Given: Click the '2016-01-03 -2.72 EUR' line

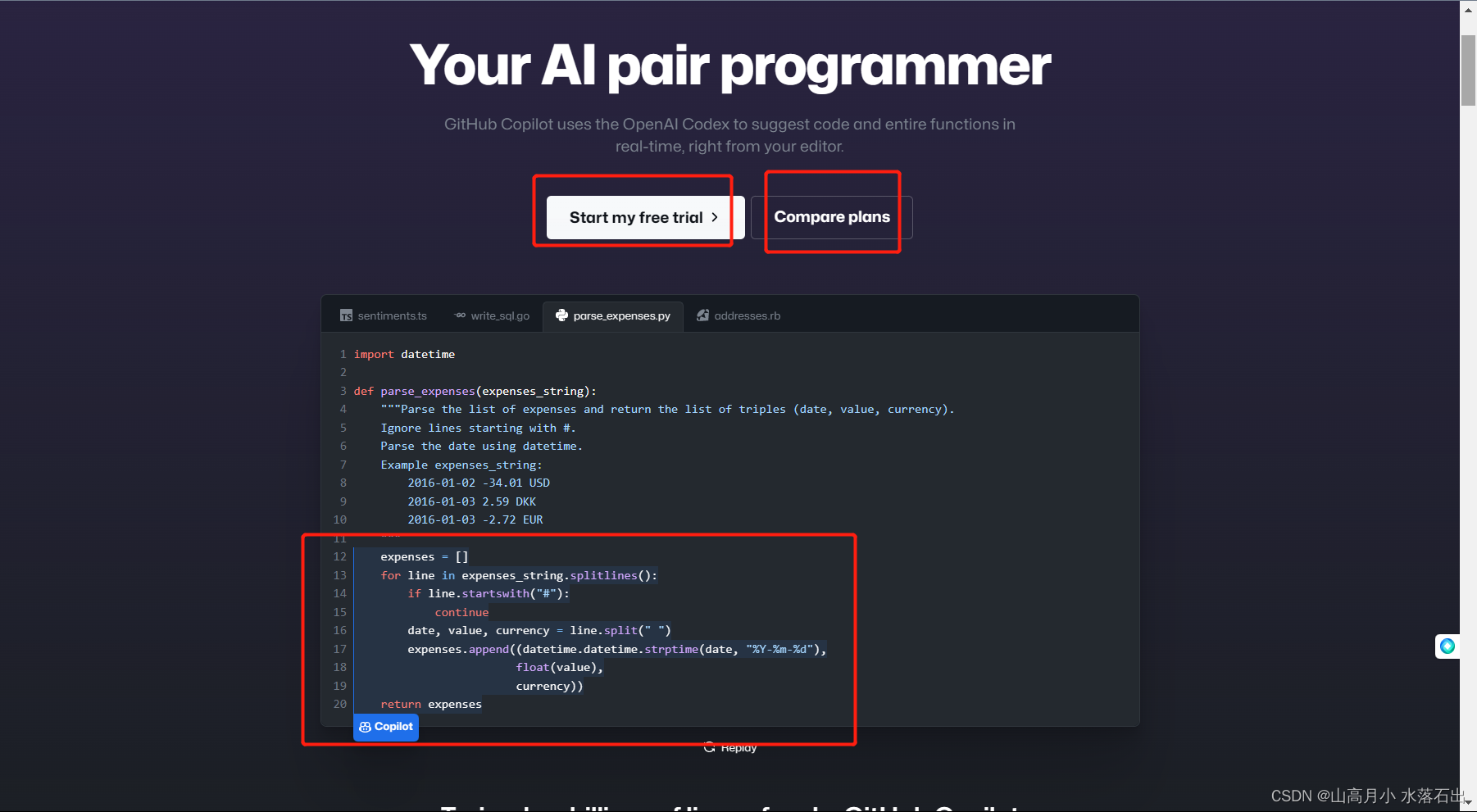Looking at the screenshot, I should 475,519.
